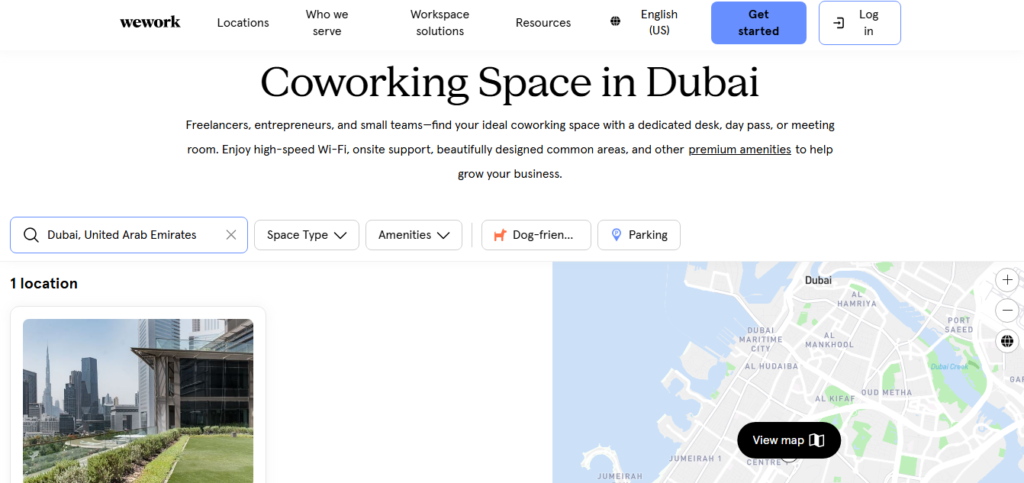Expand the Amenities dropdown

[414, 235]
